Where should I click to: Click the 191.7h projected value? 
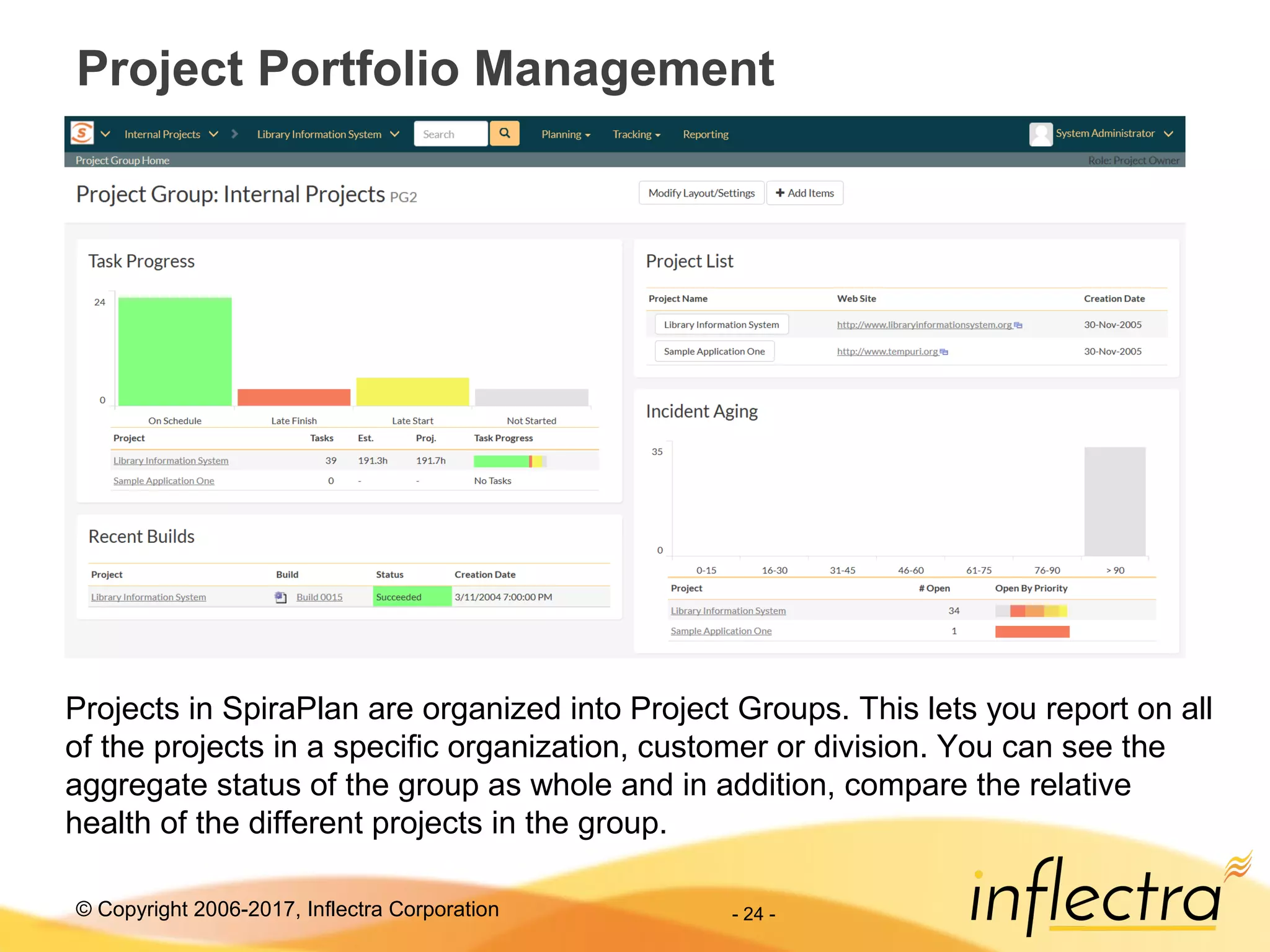click(430, 461)
